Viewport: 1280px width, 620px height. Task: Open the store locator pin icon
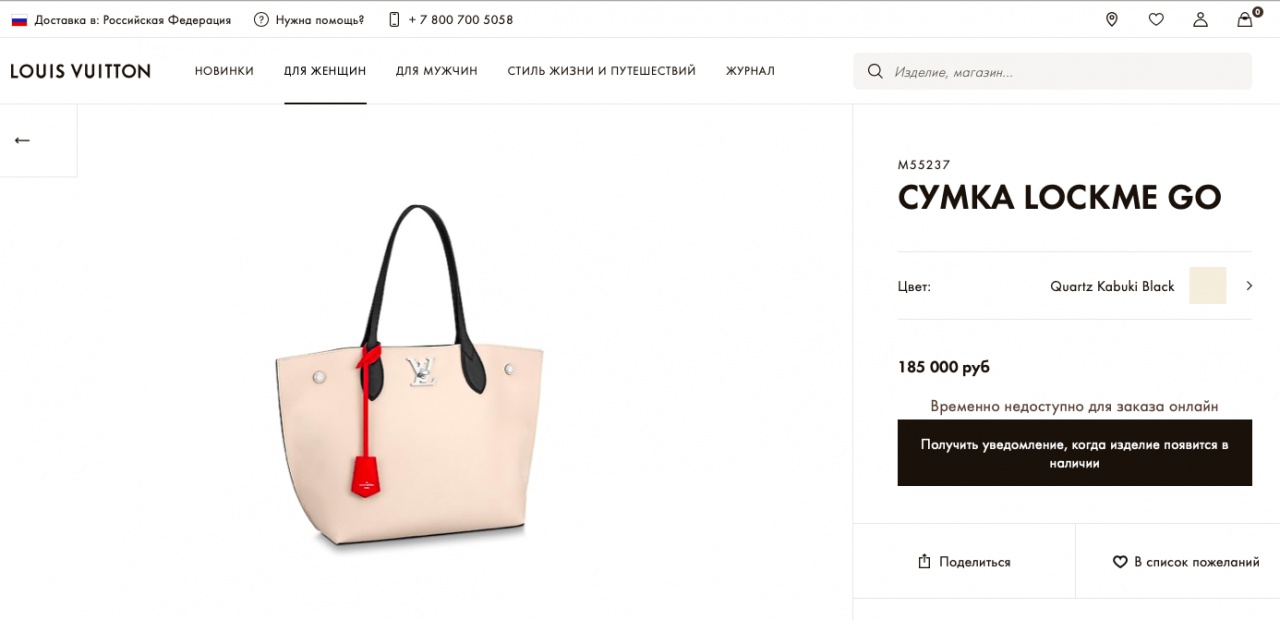pyautogui.click(x=1111, y=19)
